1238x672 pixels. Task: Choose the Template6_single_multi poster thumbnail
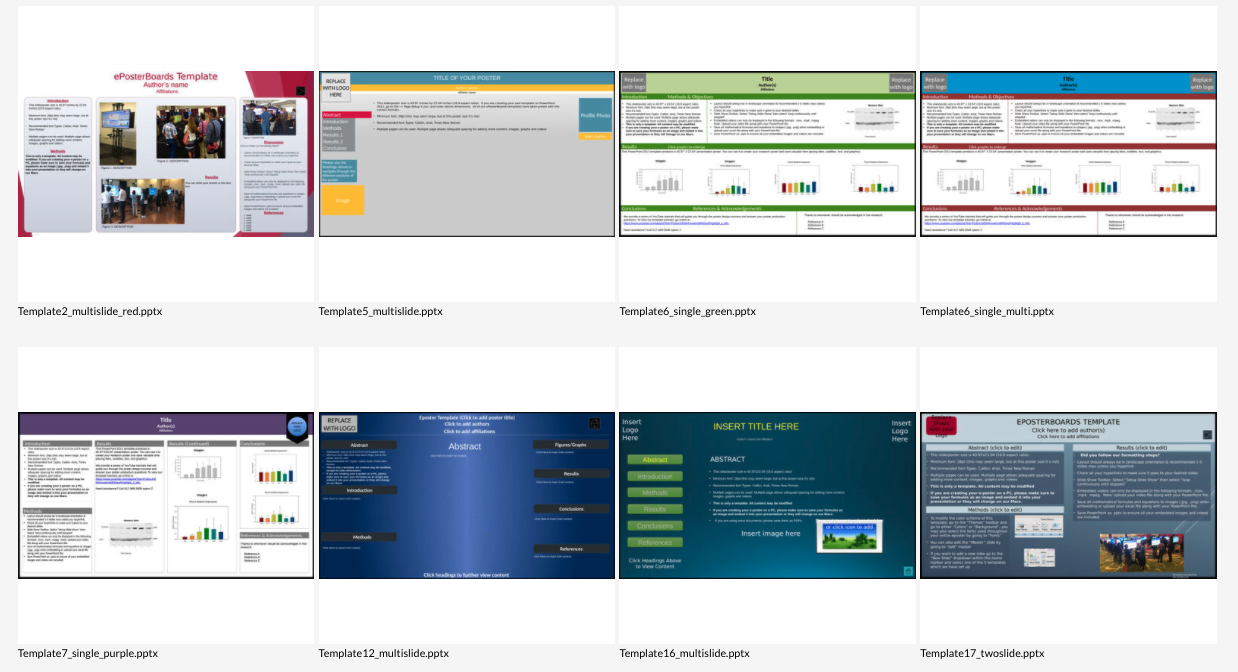(1068, 153)
